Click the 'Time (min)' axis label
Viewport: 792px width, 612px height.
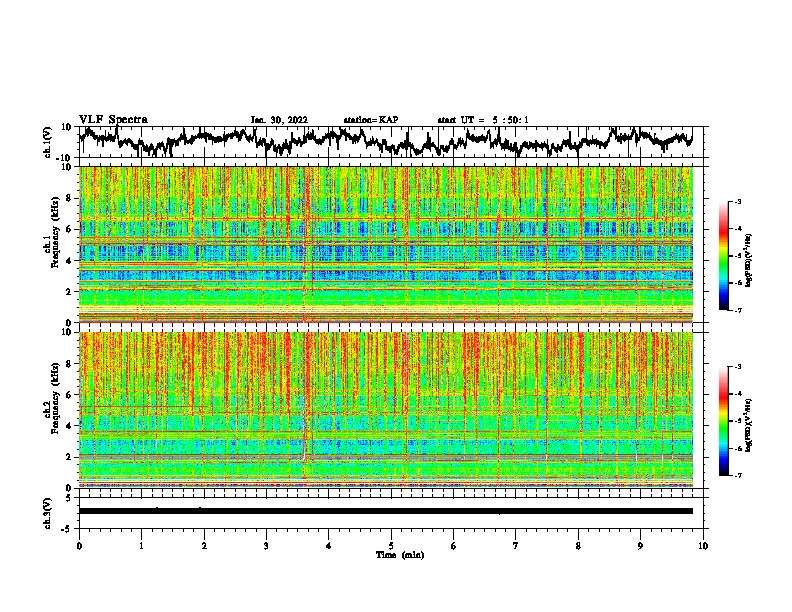400,555
